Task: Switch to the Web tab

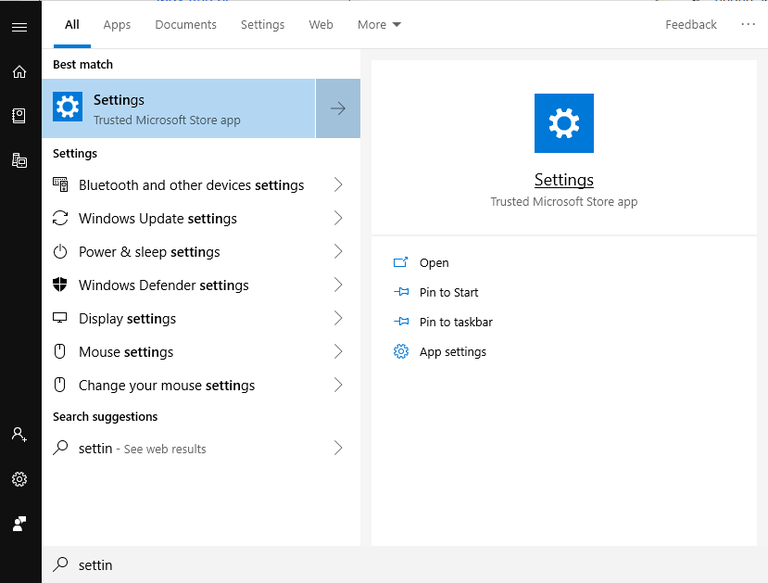Action: pos(321,24)
